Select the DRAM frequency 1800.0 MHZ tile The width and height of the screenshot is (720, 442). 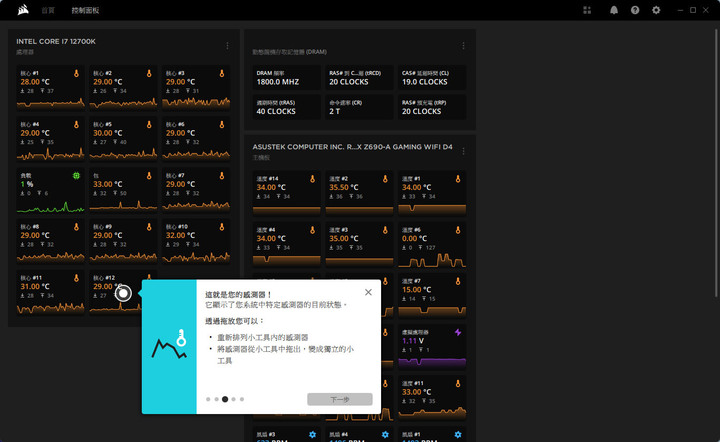[x=287, y=78]
